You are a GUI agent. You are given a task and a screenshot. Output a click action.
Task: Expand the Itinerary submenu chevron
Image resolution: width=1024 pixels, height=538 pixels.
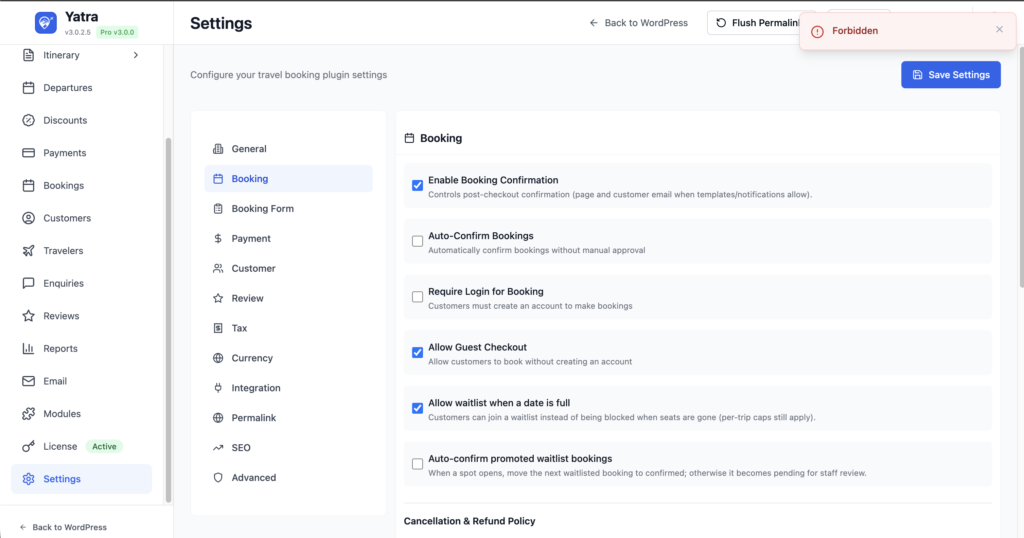click(136, 55)
